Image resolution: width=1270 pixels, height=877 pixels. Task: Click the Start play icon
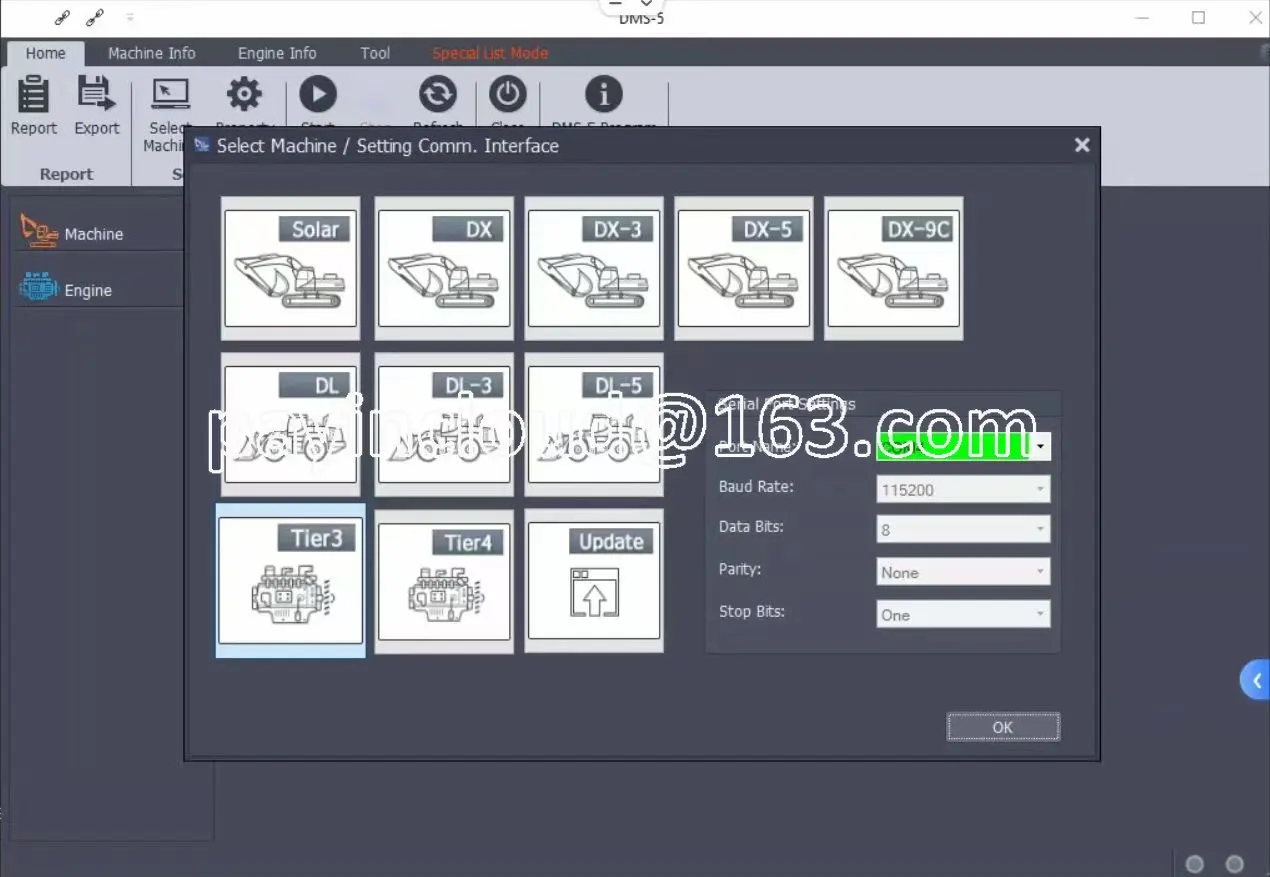click(x=318, y=94)
